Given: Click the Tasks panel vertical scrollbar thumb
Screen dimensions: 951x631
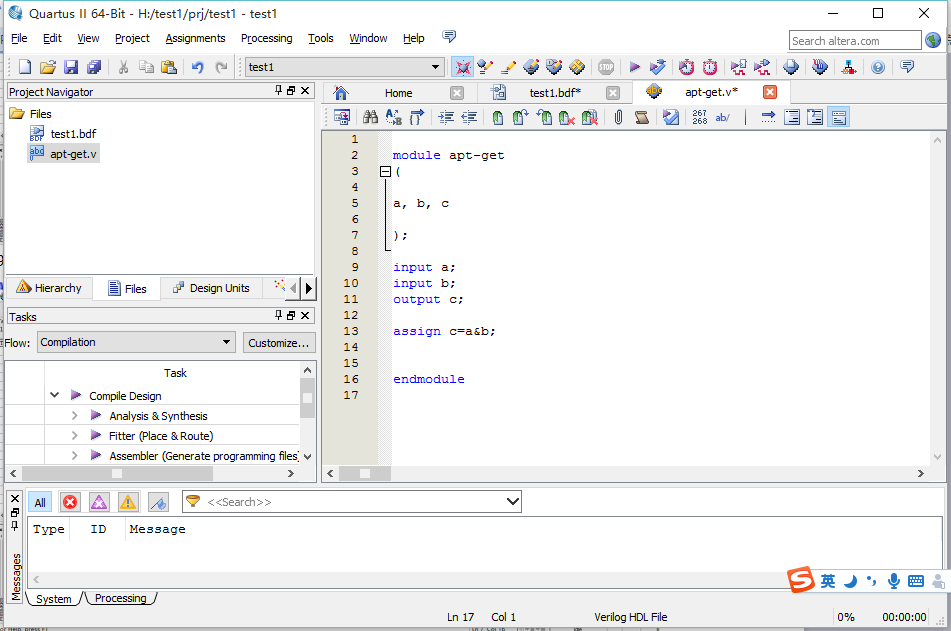Looking at the screenshot, I should pos(307,398).
